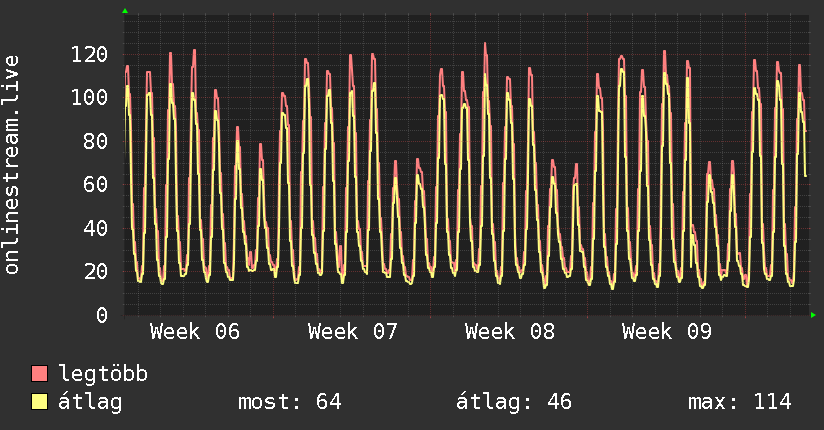Click the 20 y-axis tick label
The image size is (824, 430).
click(96, 272)
